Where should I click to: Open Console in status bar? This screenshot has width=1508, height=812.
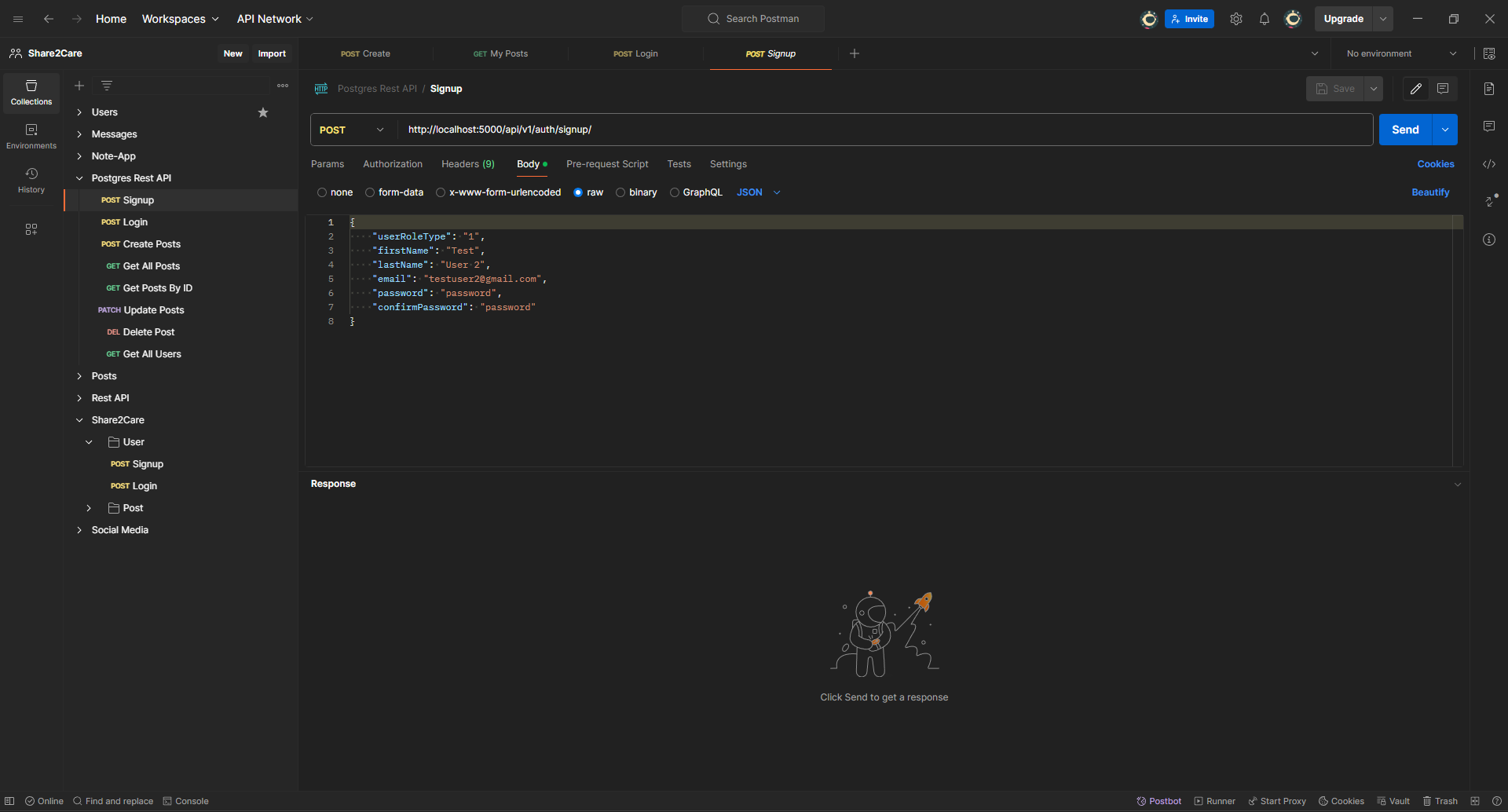click(185, 801)
